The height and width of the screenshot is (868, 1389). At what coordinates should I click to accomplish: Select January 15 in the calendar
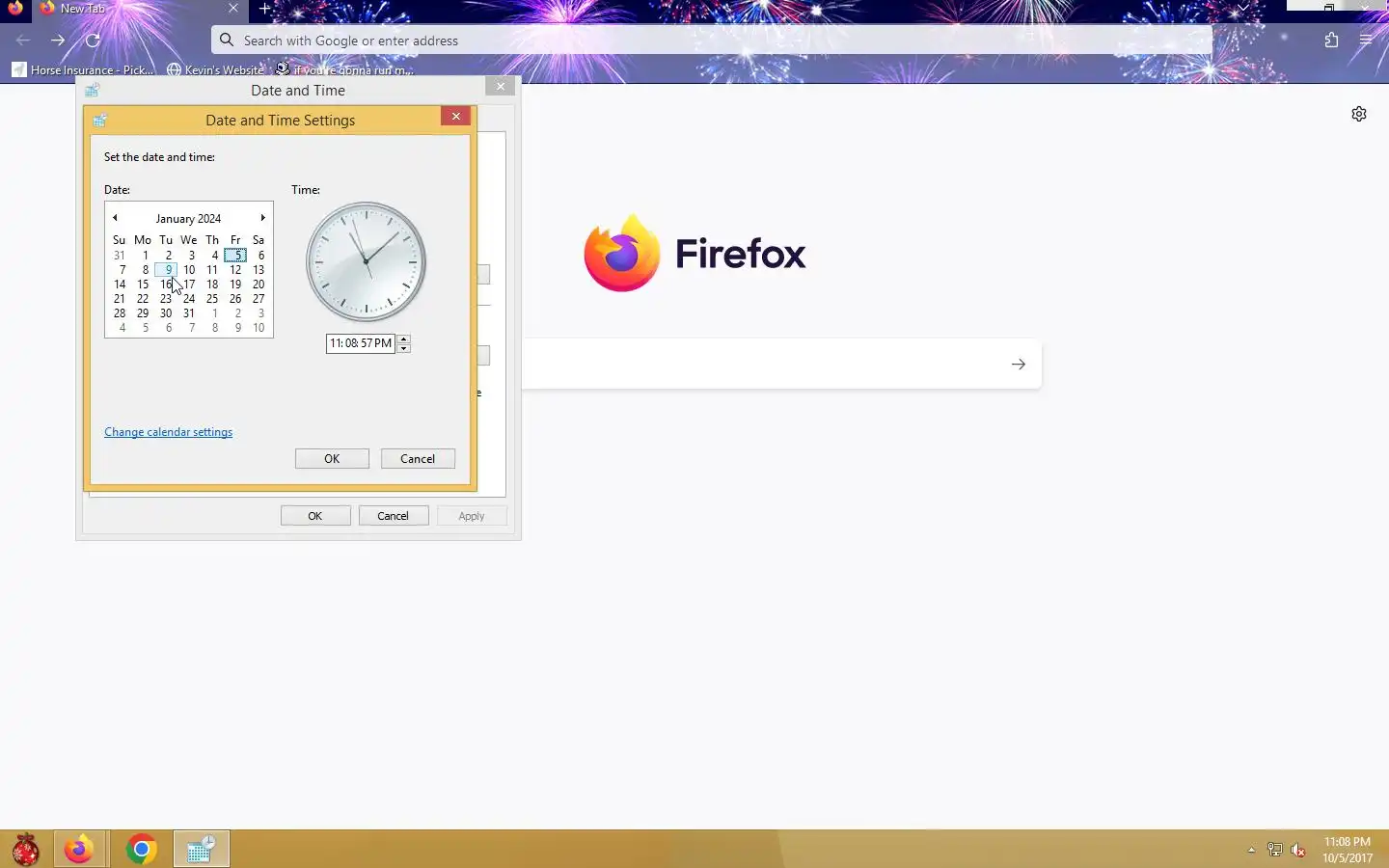[144, 285]
